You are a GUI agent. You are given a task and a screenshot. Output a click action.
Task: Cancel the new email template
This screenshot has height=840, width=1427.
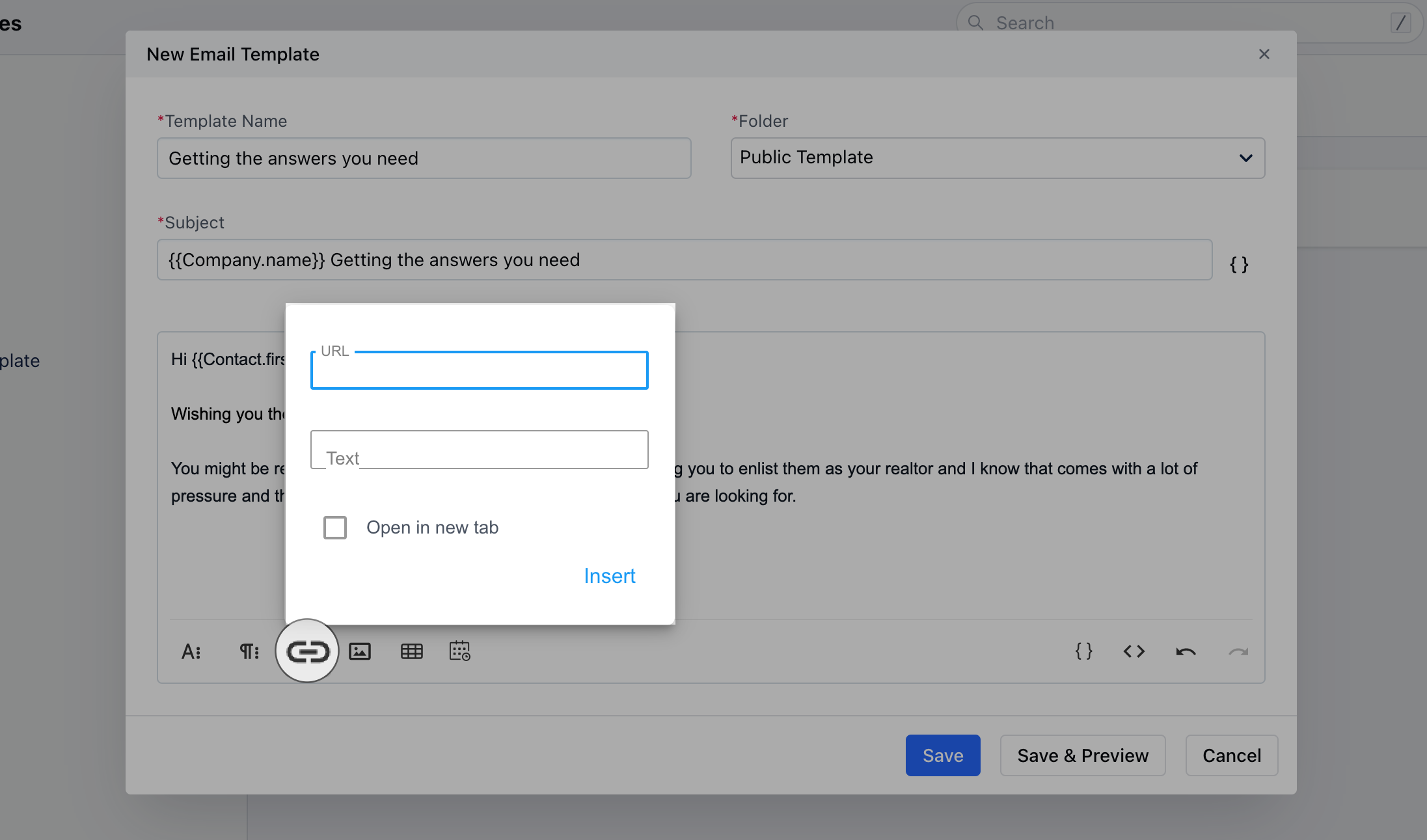[x=1231, y=755]
